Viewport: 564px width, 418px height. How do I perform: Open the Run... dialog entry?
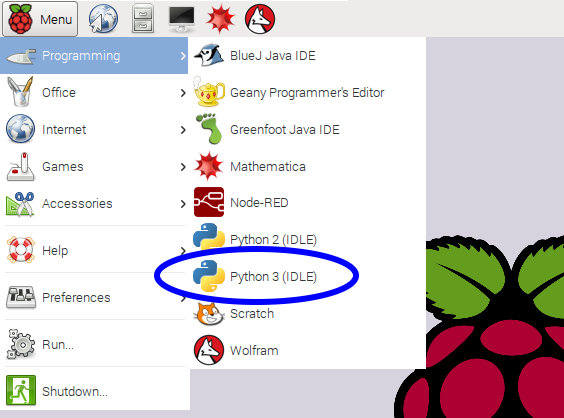click(95, 344)
